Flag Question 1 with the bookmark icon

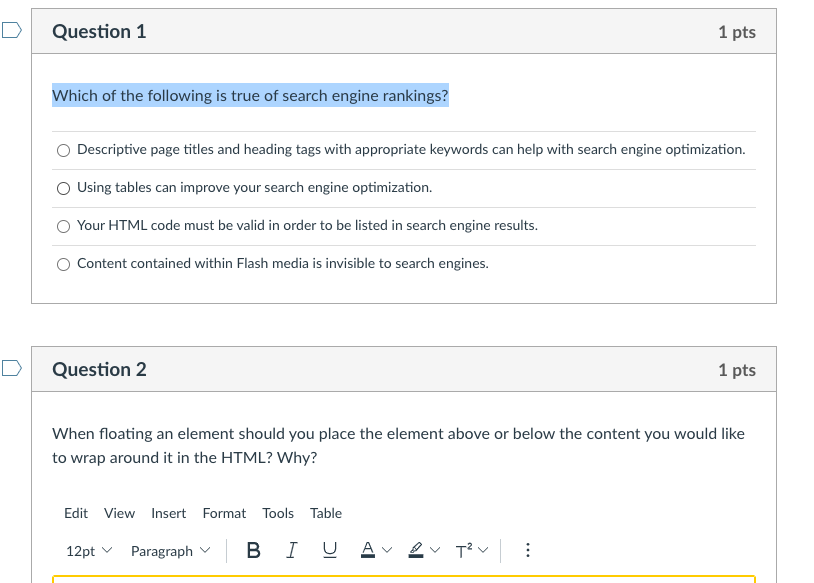coord(12,30)
